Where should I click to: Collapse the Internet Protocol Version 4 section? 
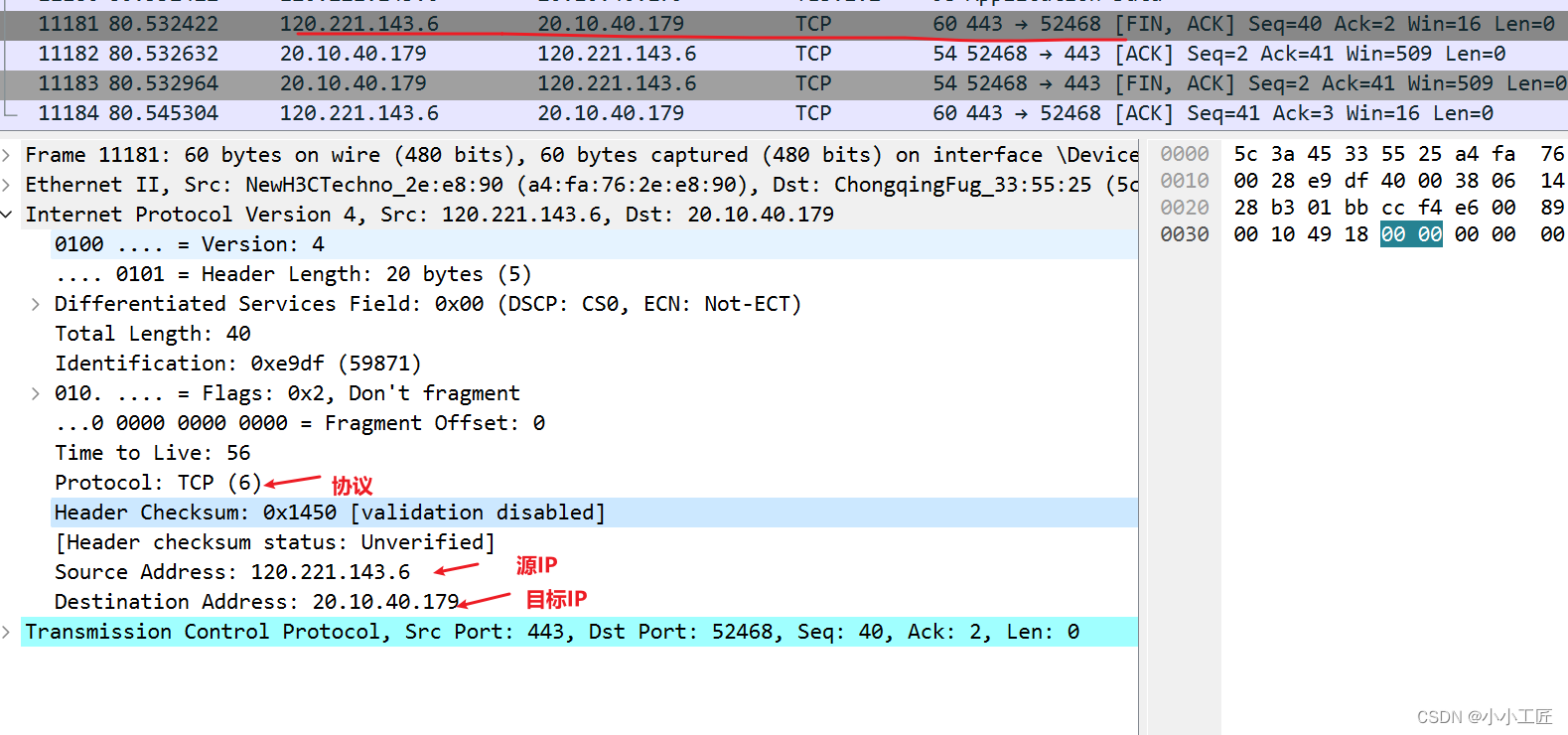pyautogui.click(x=7, y=215)
